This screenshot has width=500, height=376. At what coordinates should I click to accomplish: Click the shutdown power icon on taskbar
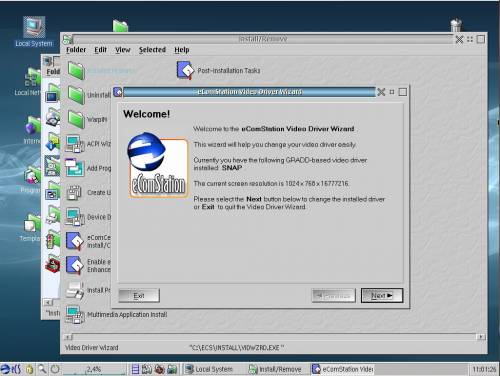(55, 369)
